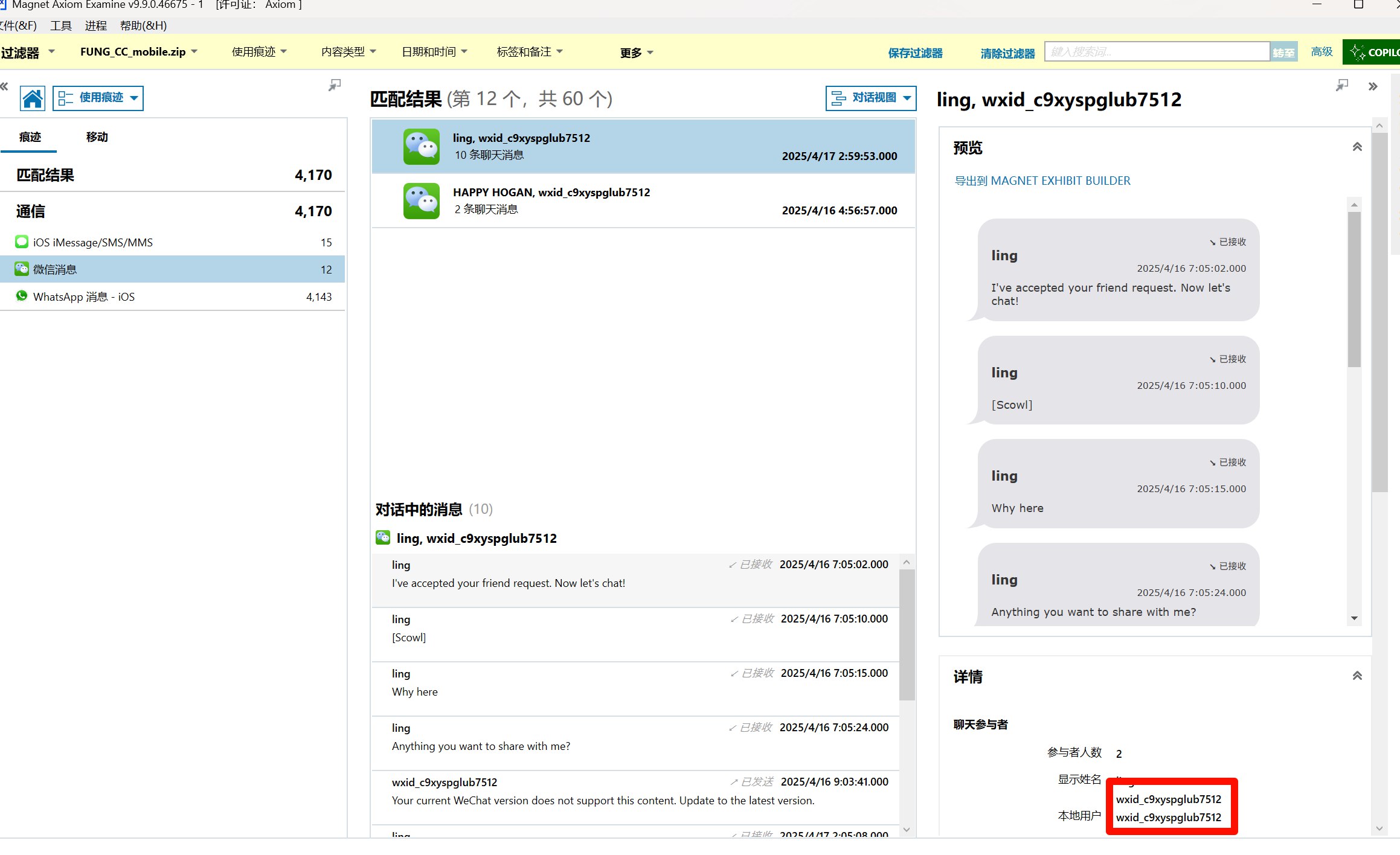Collapse right details pane double chevron
Image resolution: width=1400 pixels, height=855 pixels.
tap(1372, 86)
